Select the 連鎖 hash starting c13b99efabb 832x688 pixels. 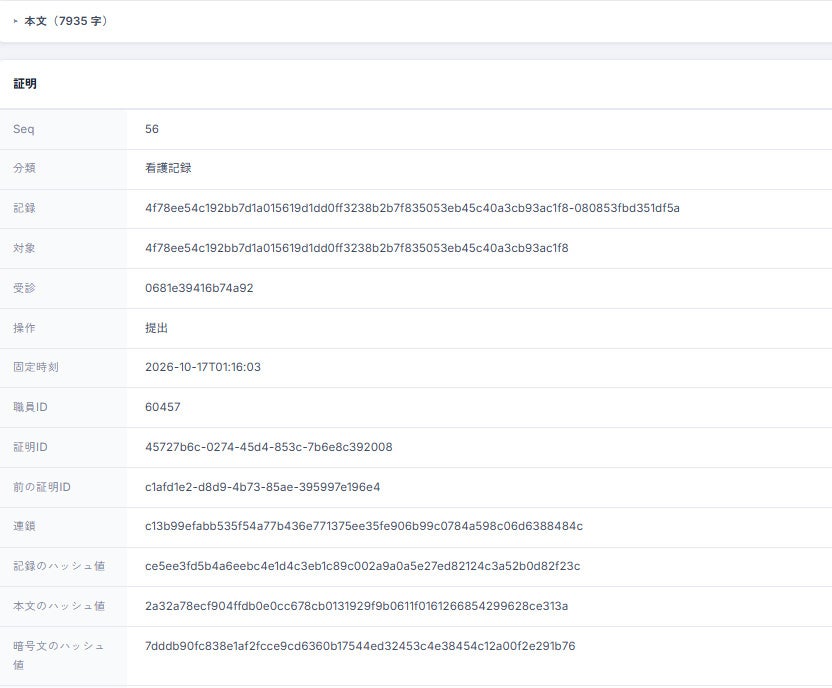point(364,526)
